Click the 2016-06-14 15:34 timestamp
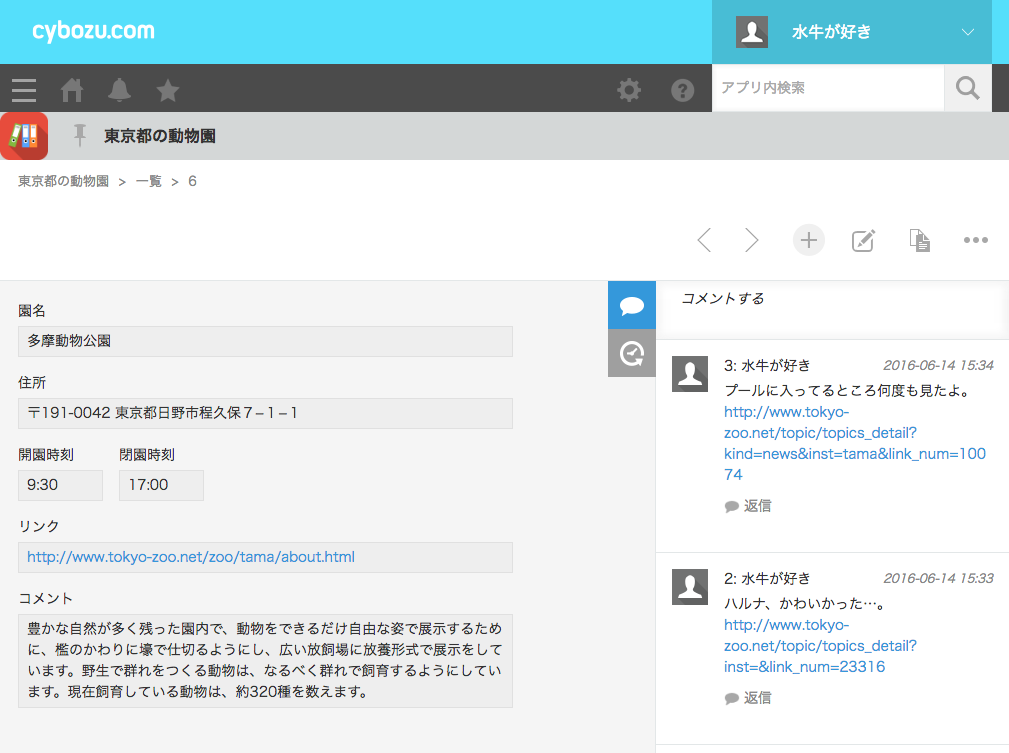 [x=938, y=366]
